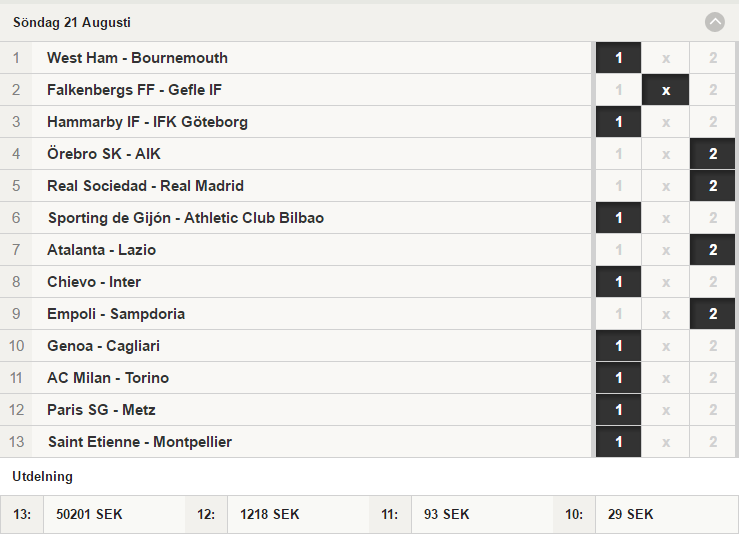Click the 13 correct payout 50201 SEK
The image size is (739, 534).
[x=89, y=514]
